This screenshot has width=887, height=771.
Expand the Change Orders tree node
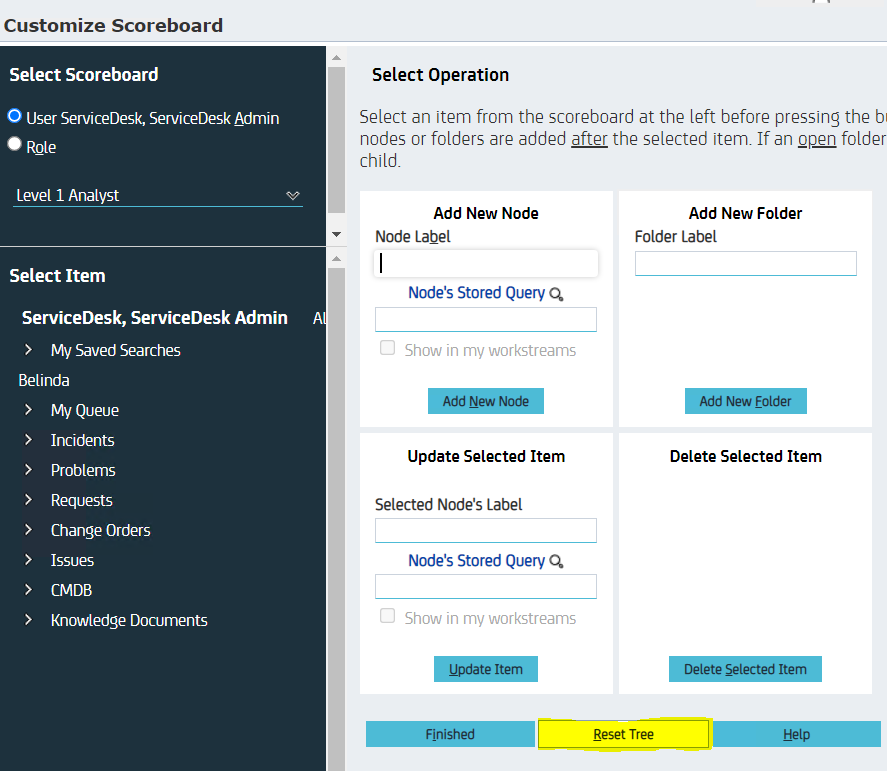(29, 530)
